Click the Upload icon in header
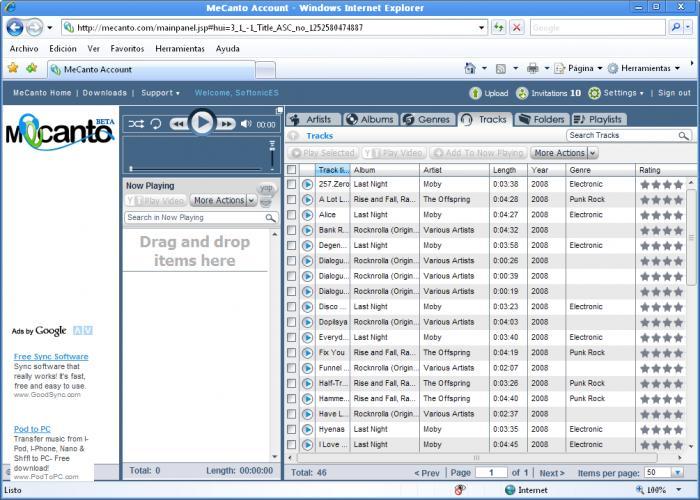Image resolution: width=700 pixels, height=500 pixels. point(475,93)
